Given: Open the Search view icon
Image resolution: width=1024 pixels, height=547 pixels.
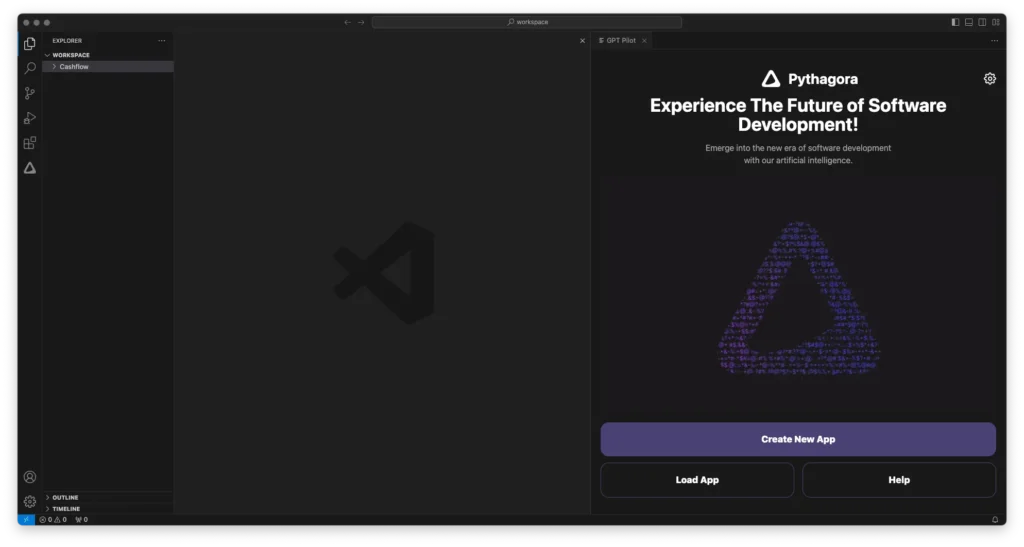Looking at the screenshot, I should tap(30, 68).
